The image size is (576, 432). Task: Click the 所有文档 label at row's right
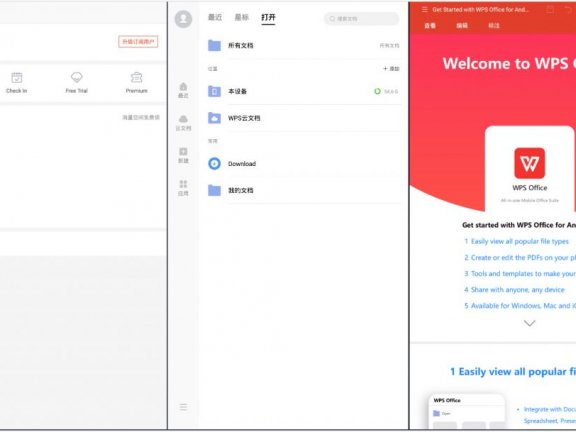click(389, 46)
